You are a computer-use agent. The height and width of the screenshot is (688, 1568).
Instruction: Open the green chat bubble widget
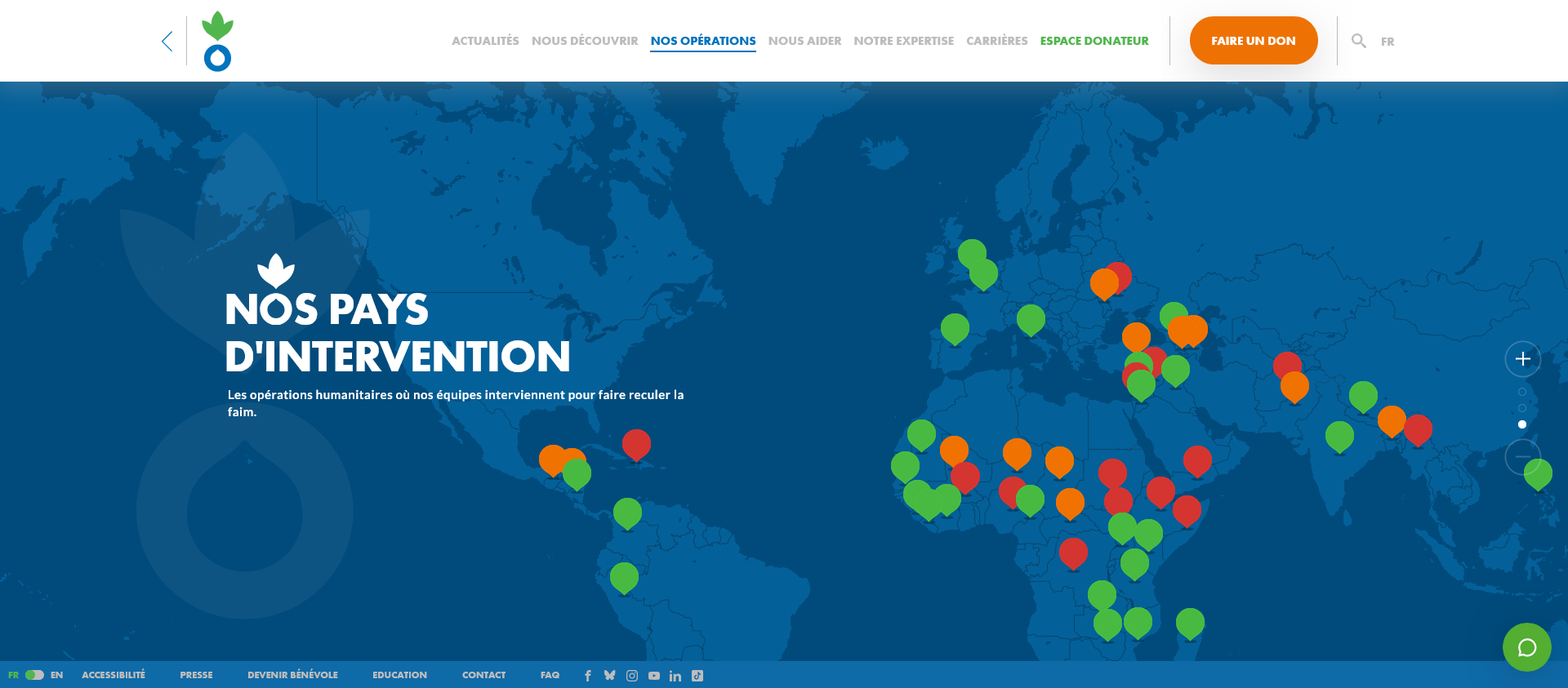point(1526,647)
